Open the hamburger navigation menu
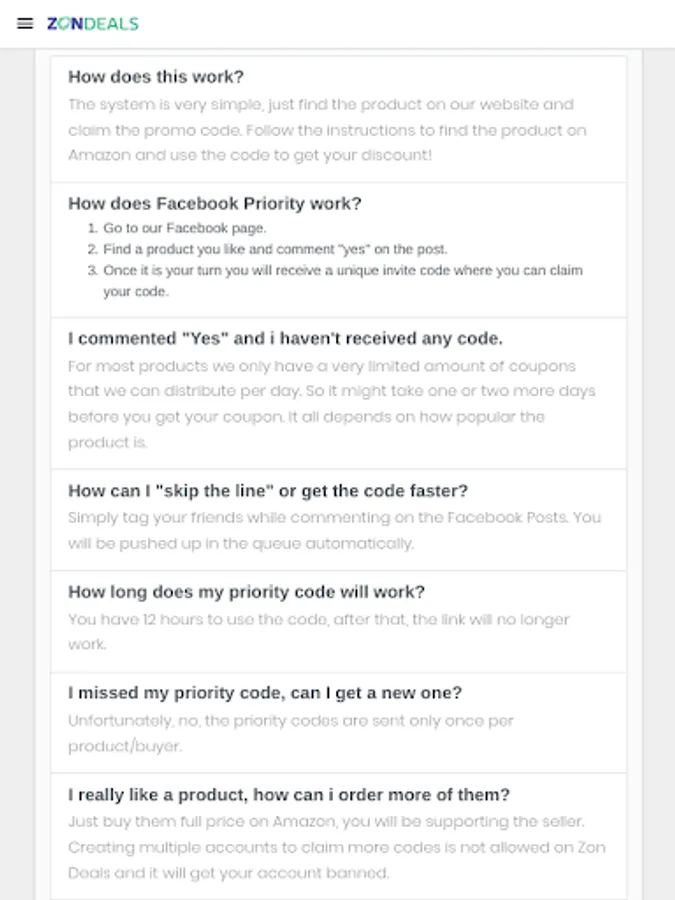675x900 pixels. pos(25,24)
